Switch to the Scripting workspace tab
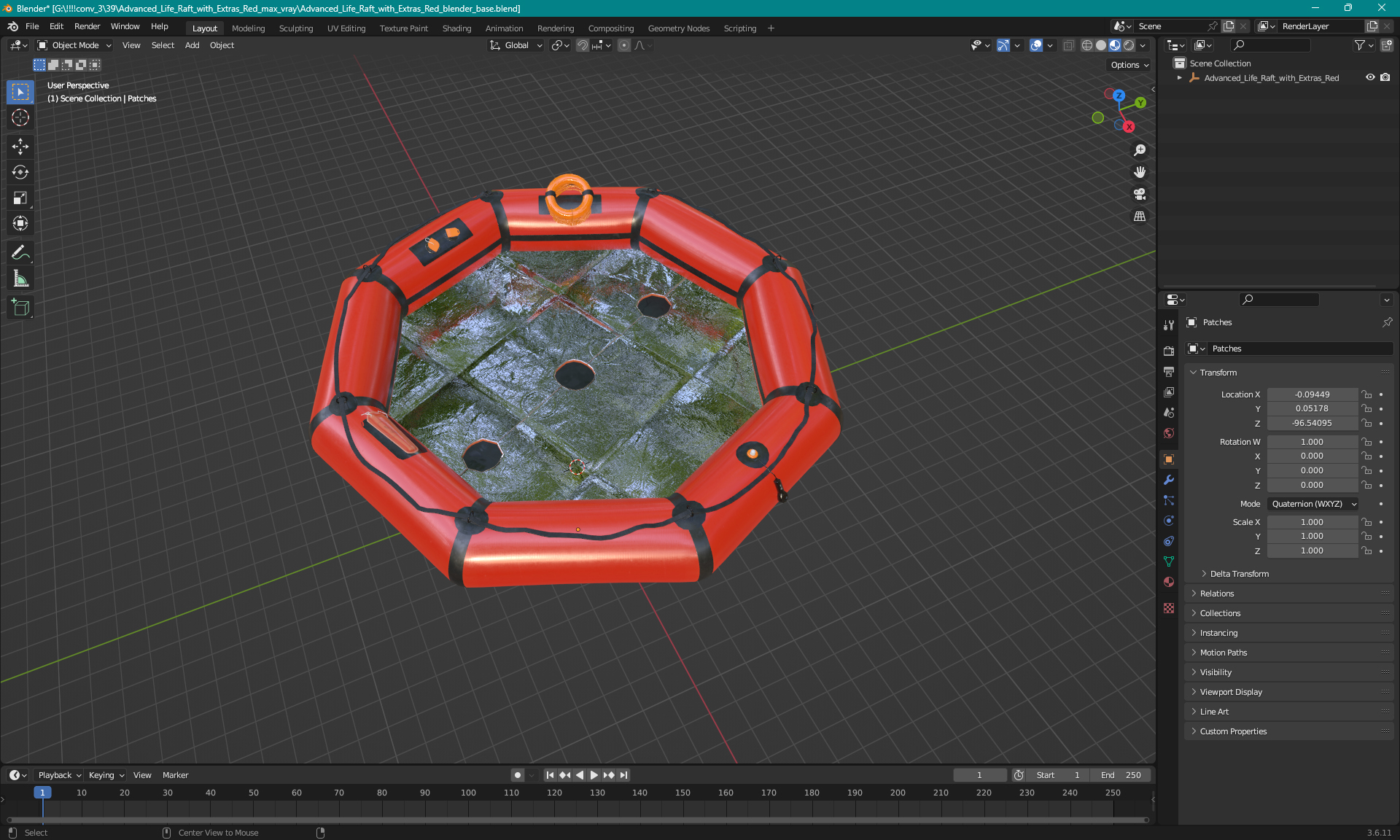The image size is (1400, 840). click(x=739, y=28)
